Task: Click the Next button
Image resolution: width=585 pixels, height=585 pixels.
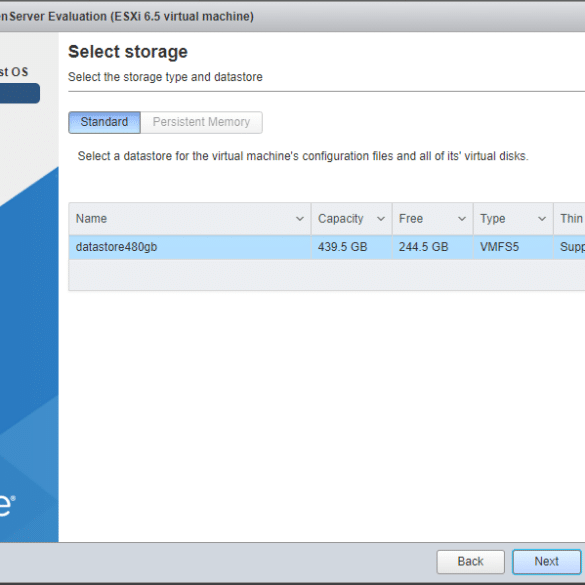Action: (x=546, y=561)
